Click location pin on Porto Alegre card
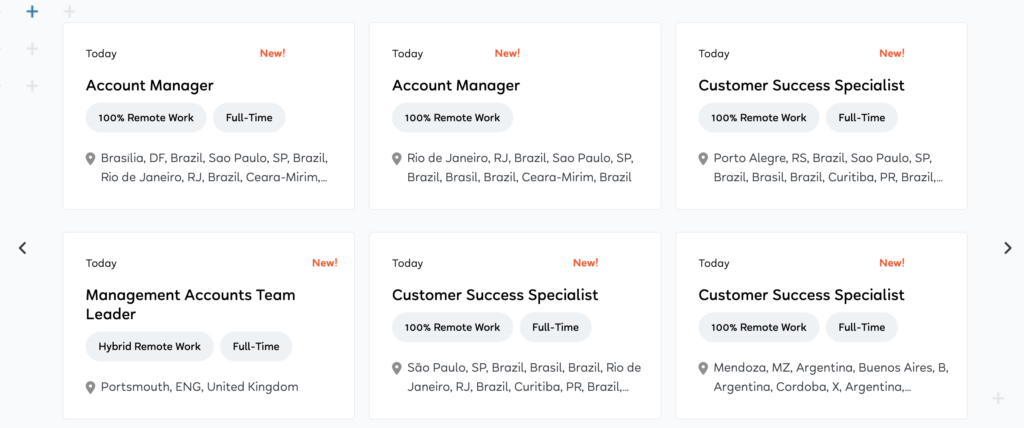1024x428 pixels. click(704, 159)
